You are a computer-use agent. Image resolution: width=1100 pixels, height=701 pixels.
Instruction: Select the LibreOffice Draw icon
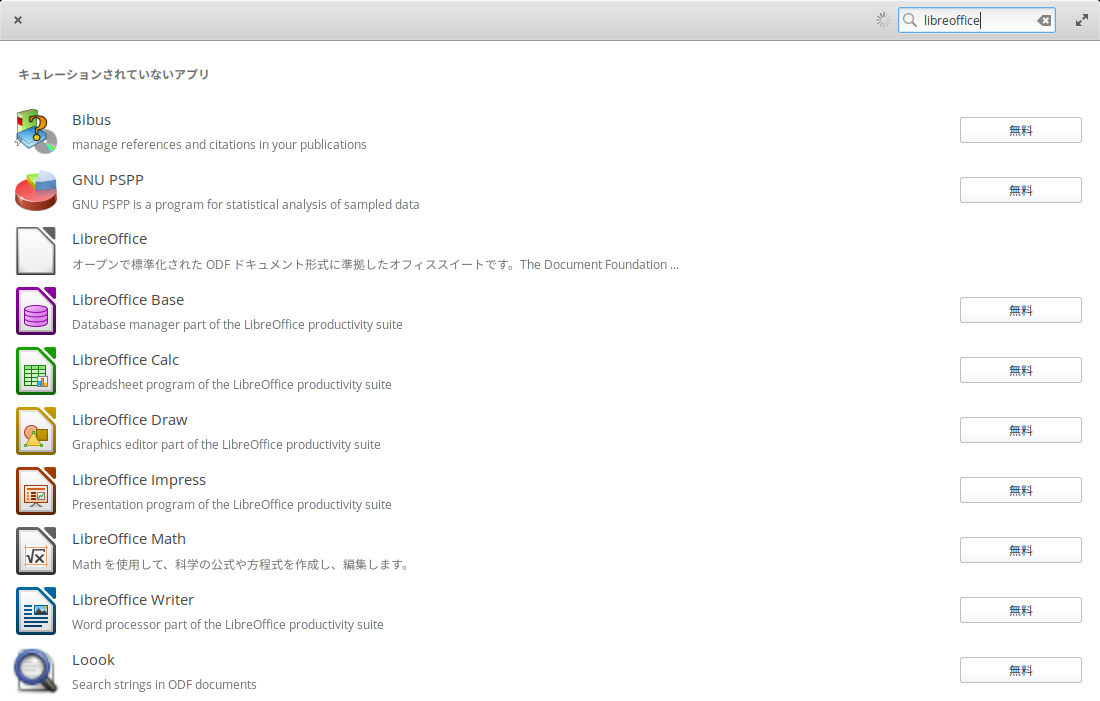click(36, 431)
